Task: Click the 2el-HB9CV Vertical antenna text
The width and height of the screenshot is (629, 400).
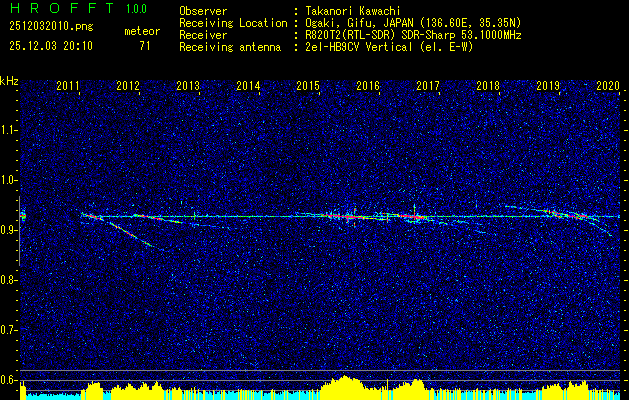Action: click(x=388, y=47)
